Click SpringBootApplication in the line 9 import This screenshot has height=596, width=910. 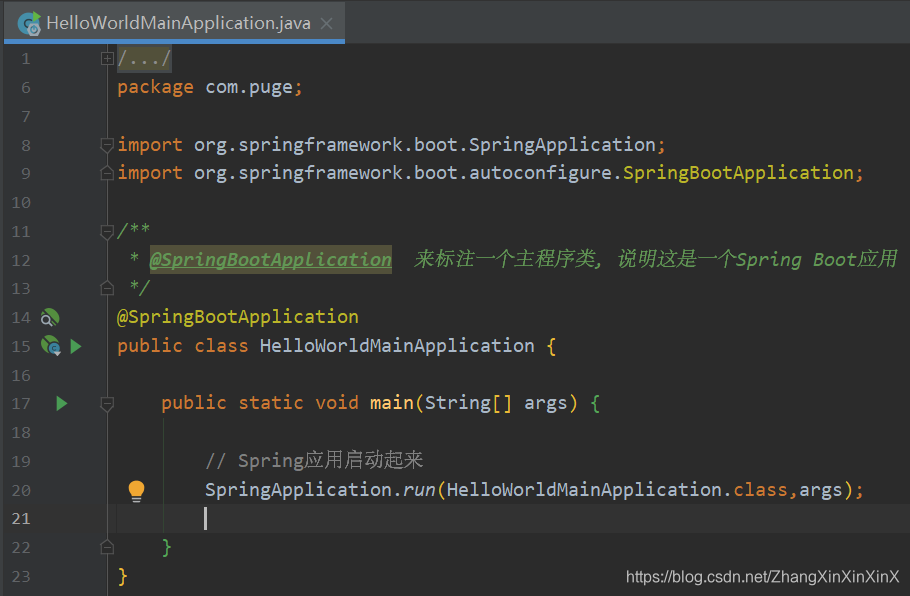pos(738,173)
